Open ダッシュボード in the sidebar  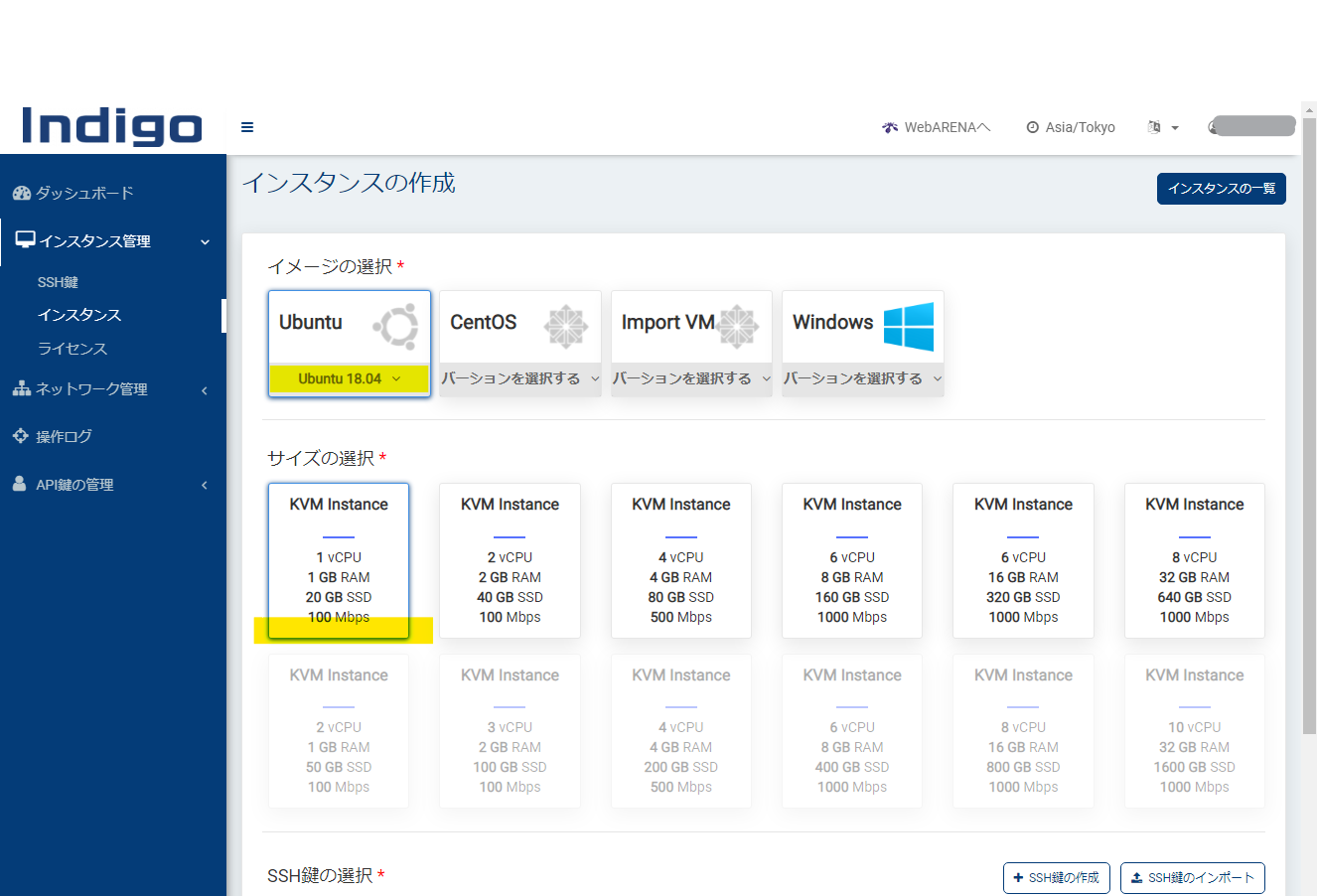pyautogui.click(x=84, y=193)
